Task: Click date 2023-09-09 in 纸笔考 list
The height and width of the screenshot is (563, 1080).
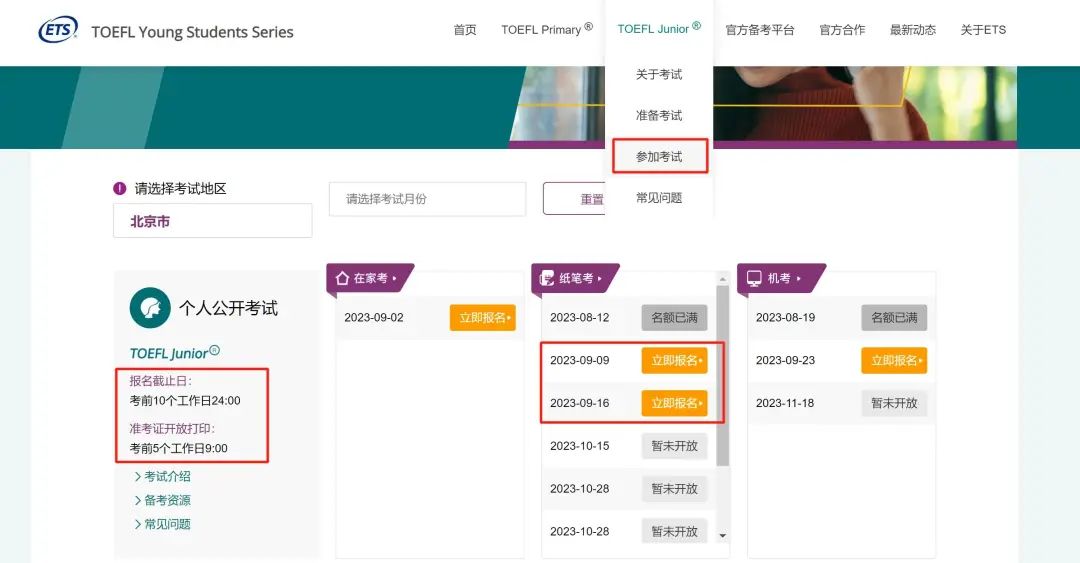Action: point(579,360)
